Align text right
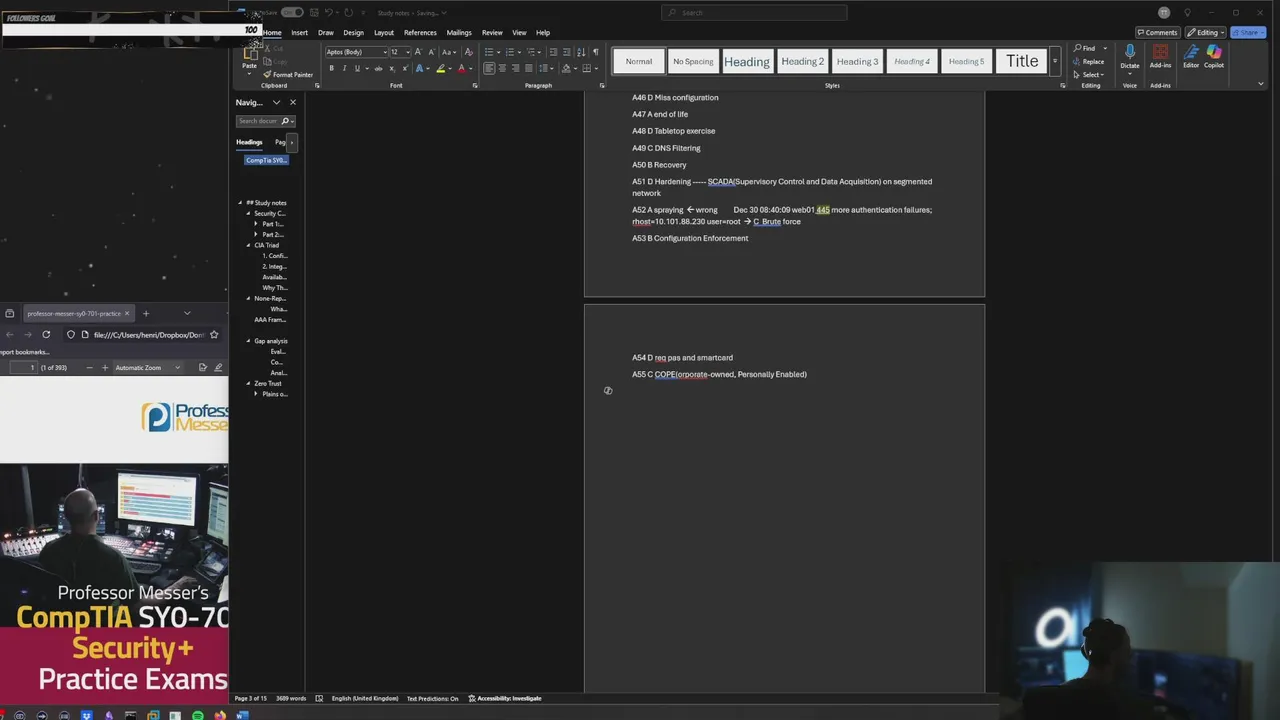Image resolution: width=1280 pixels, height=720 pixels. (x=515, y=68)
